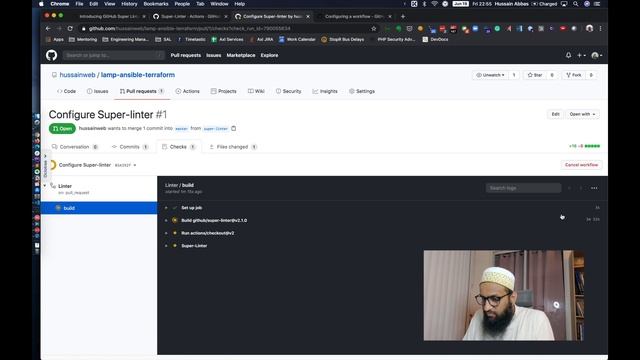Switch to the Projects tab
The width and height of the screenshot is (640, 360).
tap(223, 91)
